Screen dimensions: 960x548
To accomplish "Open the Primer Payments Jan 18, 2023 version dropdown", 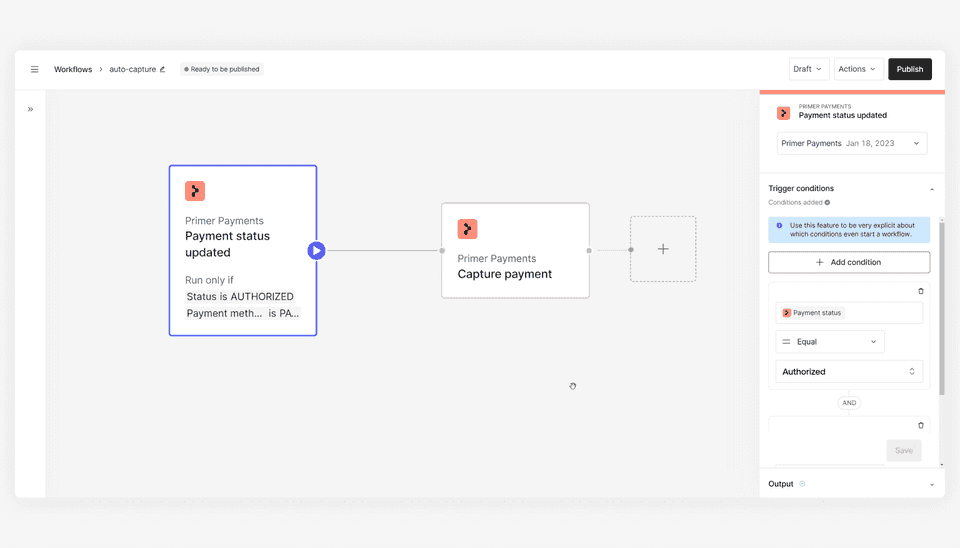I will [x=852, y=143].
